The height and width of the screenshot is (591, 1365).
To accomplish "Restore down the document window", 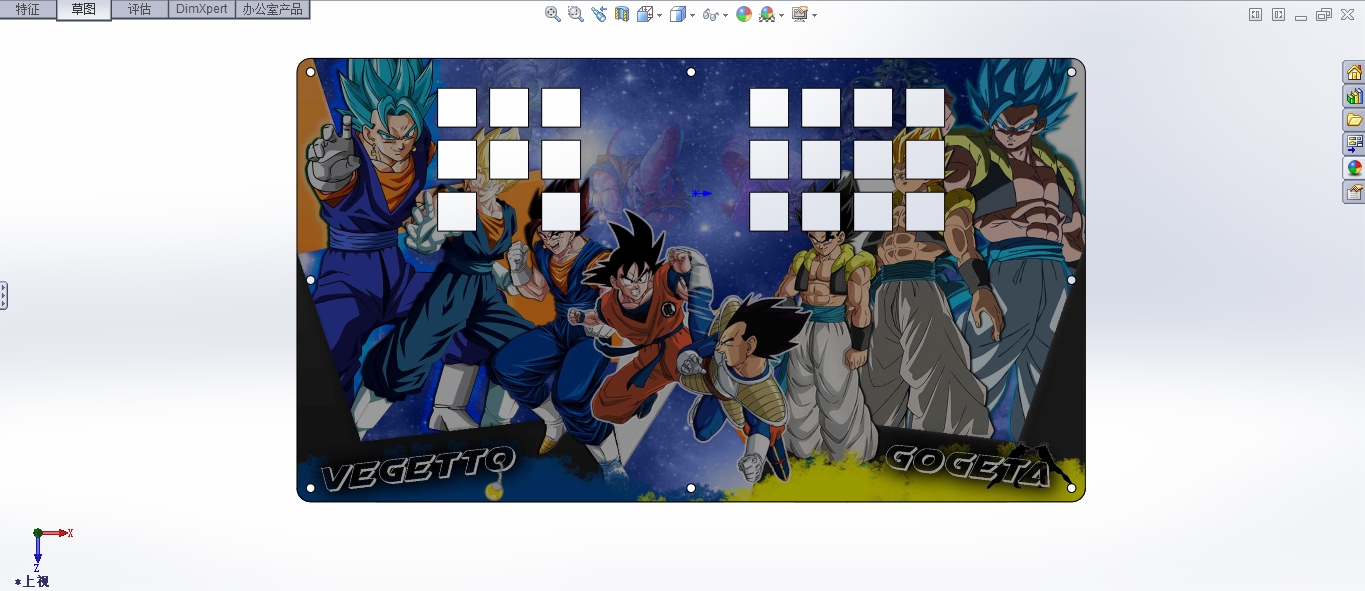I will pyautogui.click(x=1324, y=14).
